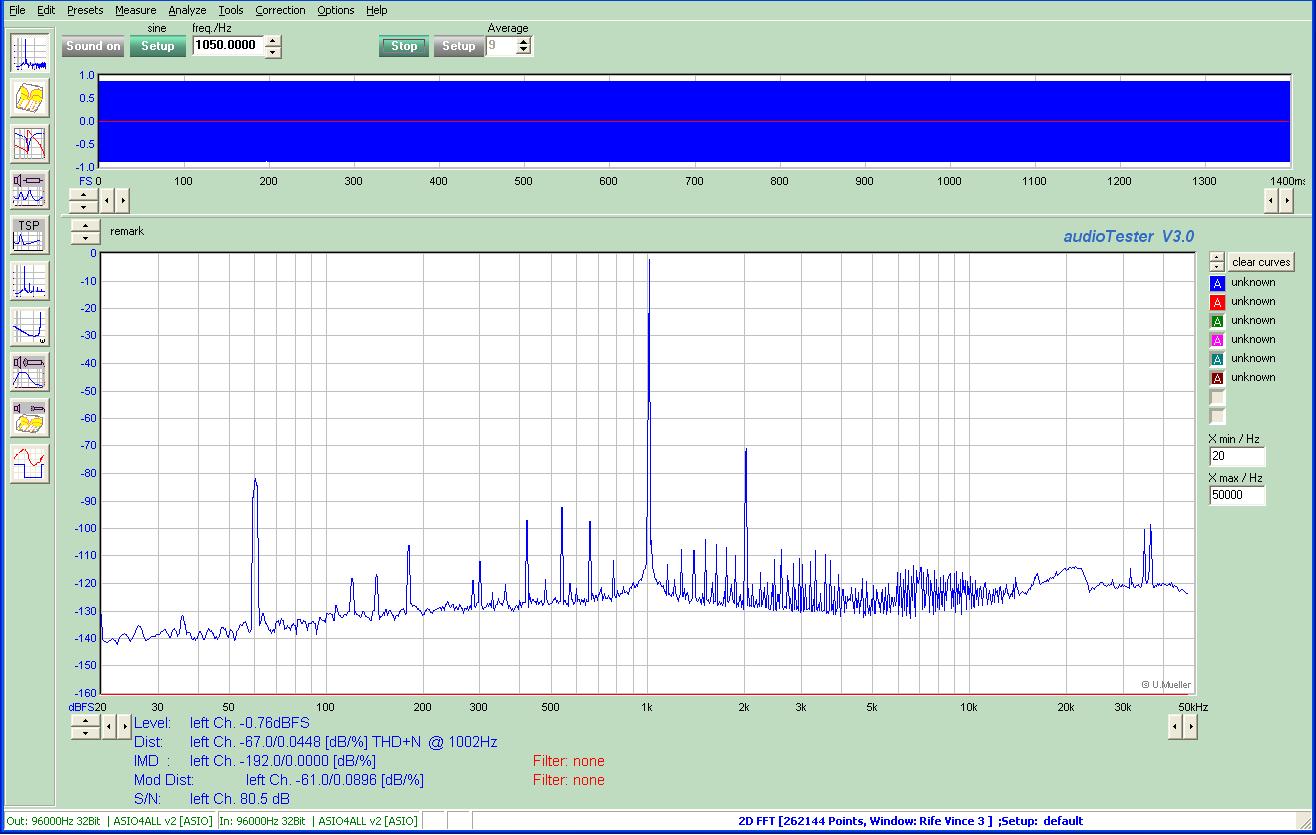Open the Help menu
1316x835 pixels.
[x=376, y=10]
